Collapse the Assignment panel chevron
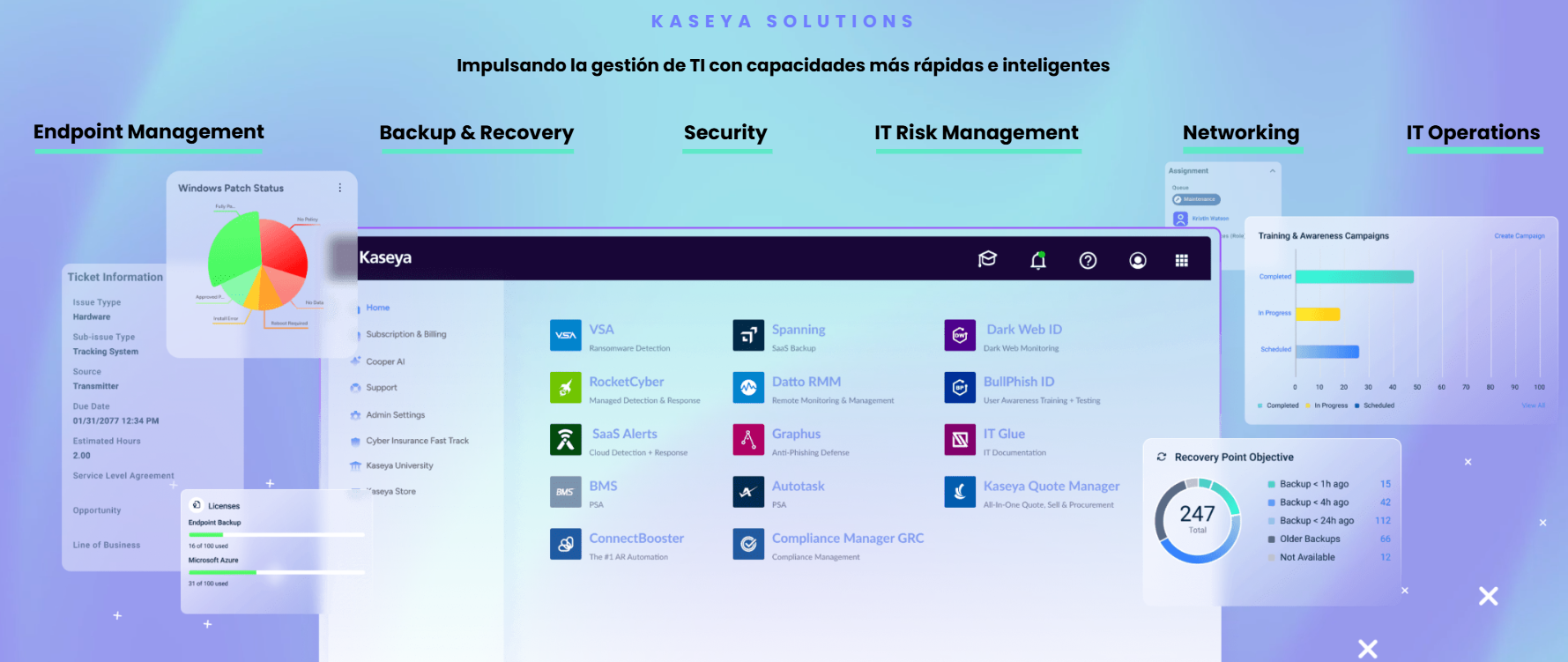1568x662 pixels. click(1272, 171)
